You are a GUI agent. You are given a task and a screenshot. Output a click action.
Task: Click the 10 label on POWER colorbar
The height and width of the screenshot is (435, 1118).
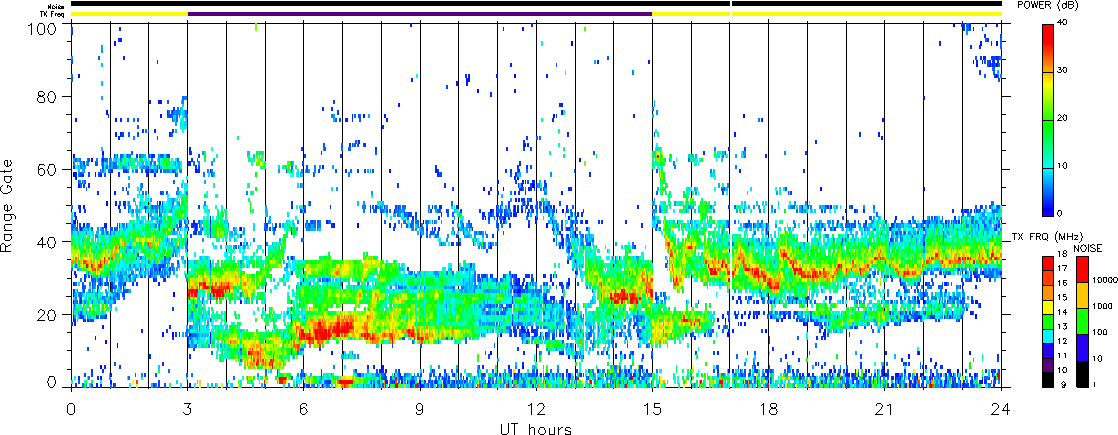[x=1062, y=165]
